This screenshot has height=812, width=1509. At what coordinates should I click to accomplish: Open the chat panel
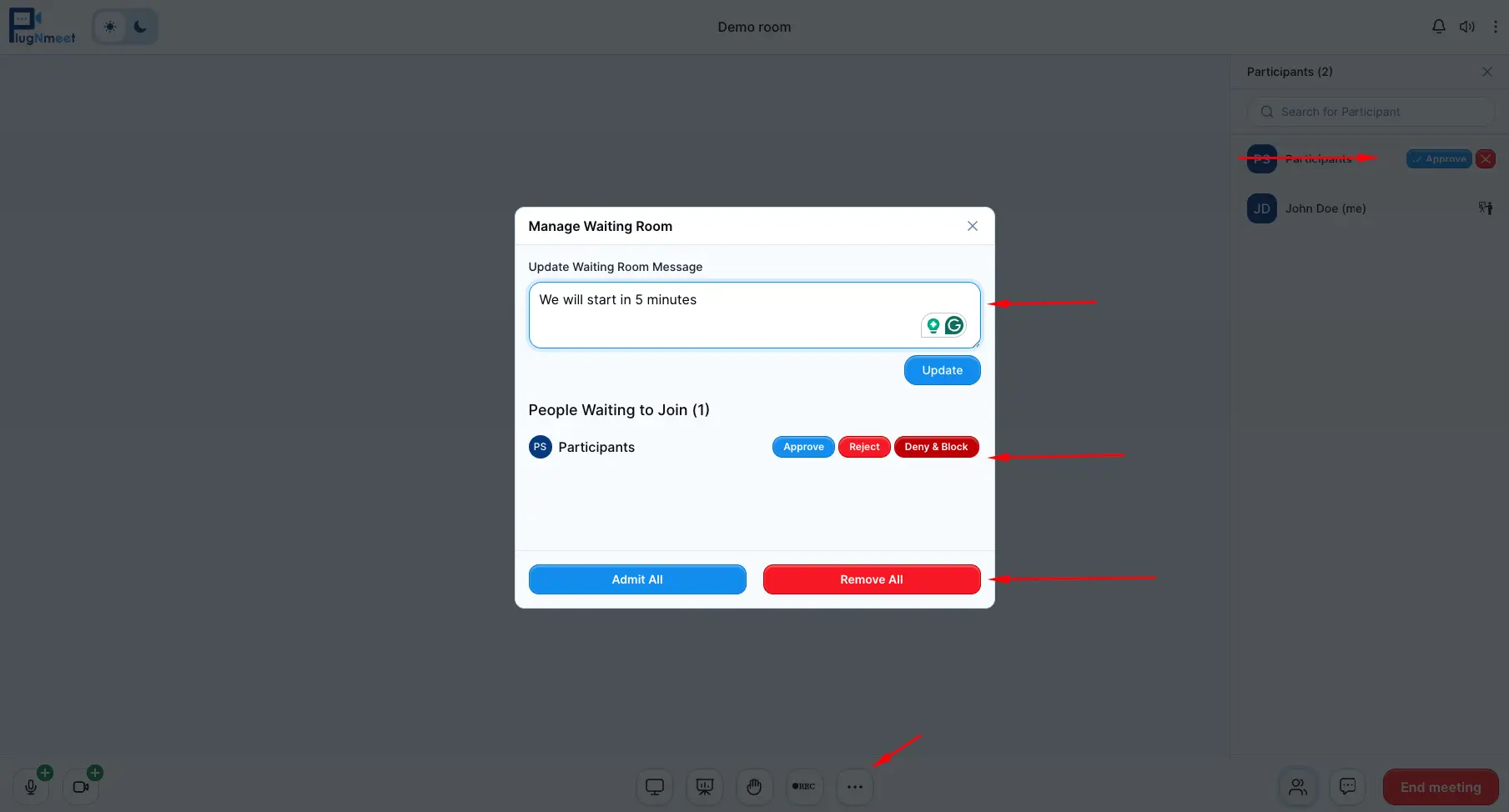(x=1347, y=786)
